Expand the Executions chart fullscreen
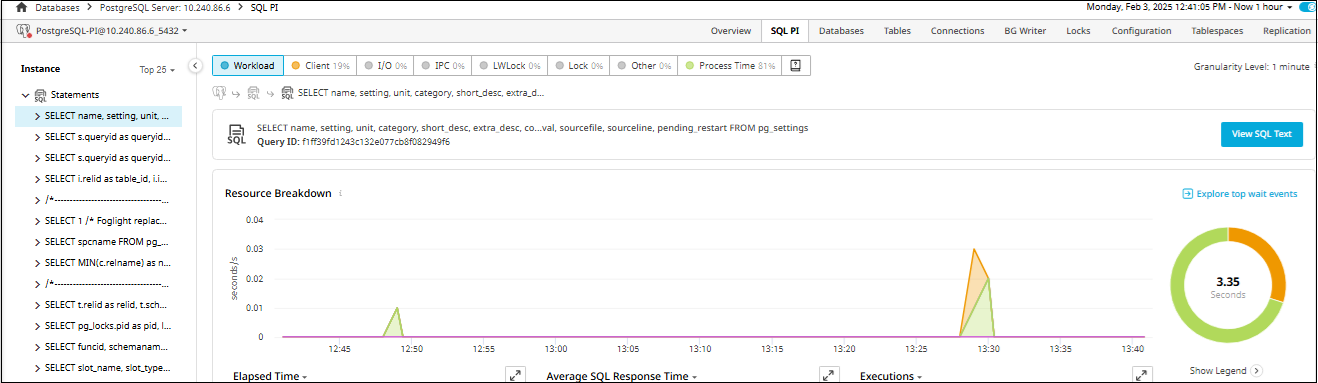Viewport: 1318px width, 383px height. [1142, 375]
